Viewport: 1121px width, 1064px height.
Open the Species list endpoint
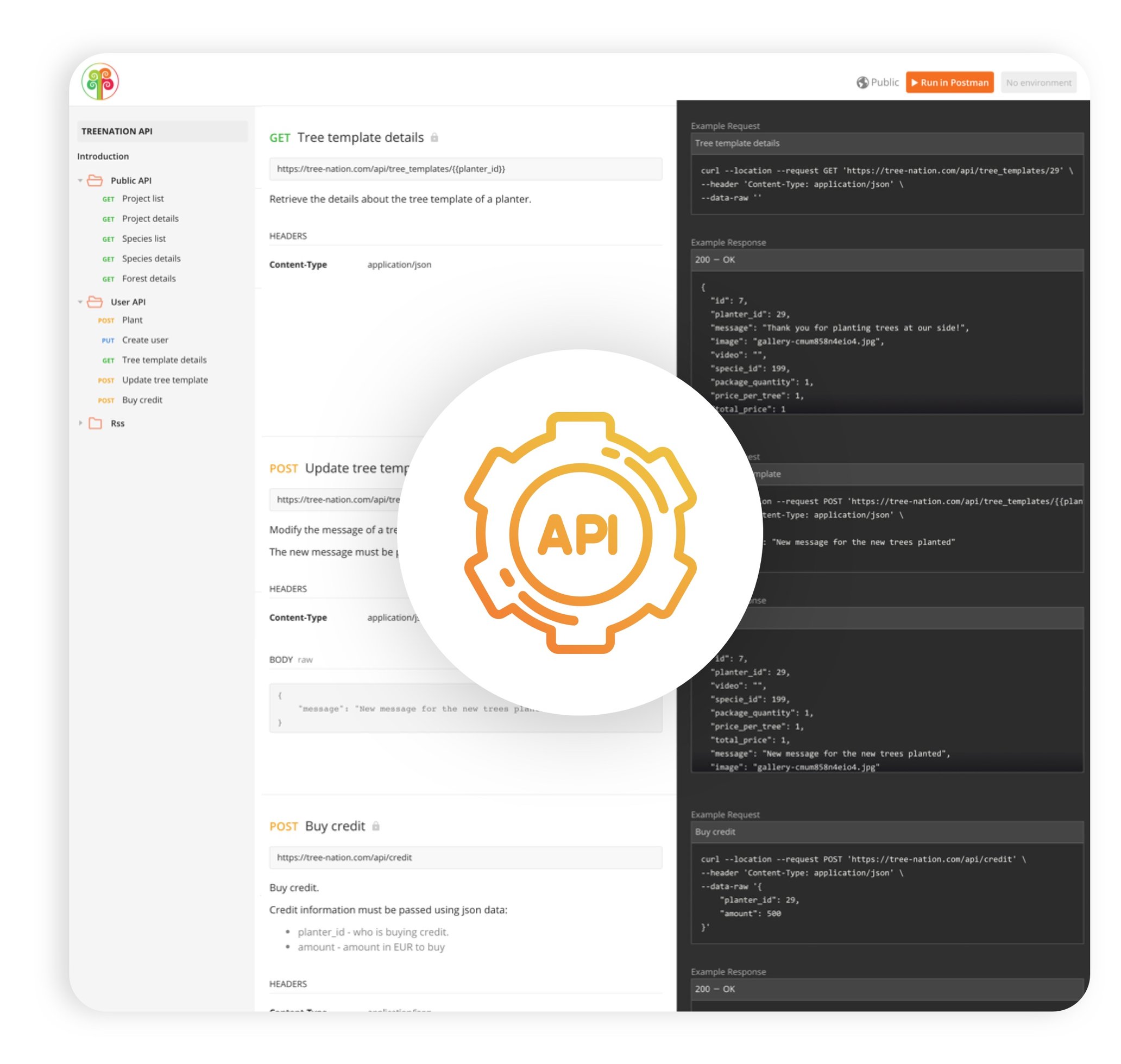pos(144,240)
